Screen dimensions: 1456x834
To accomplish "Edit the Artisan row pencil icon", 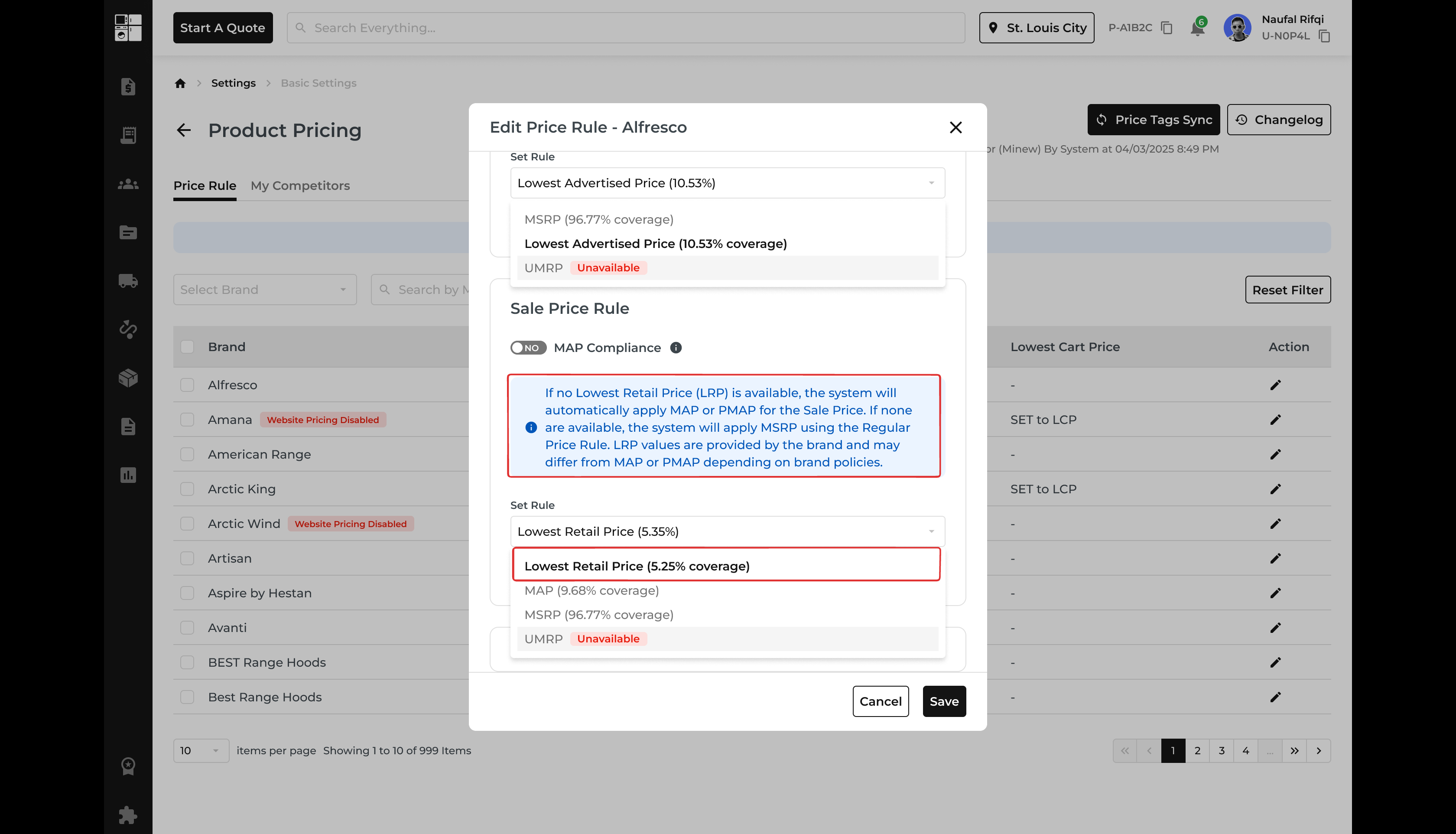I will pos(1275,558).
